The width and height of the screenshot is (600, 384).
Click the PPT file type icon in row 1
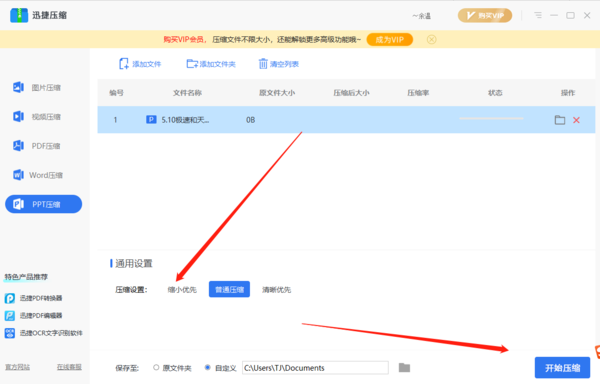point(151,120)
